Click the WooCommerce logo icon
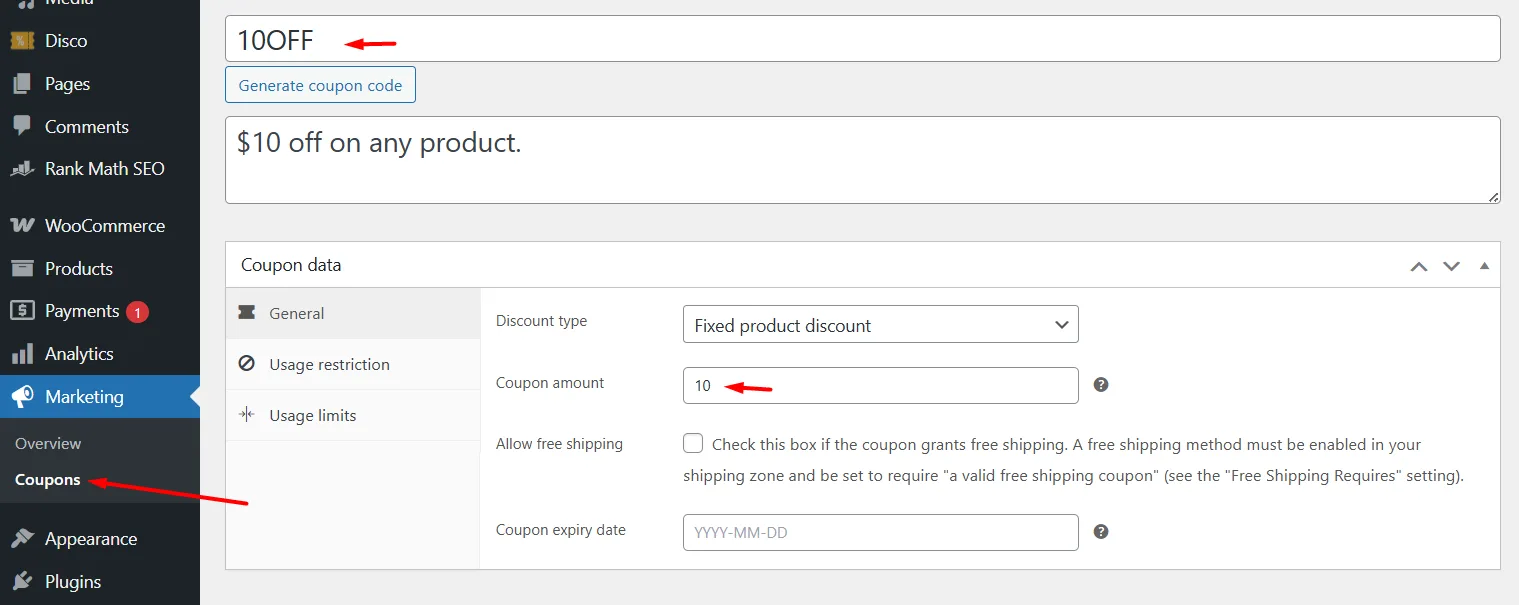The width and height of the screenshot is (1519, 605). [22, 226]
